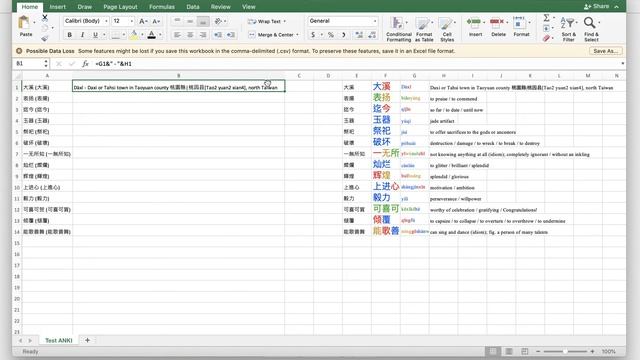The width and height of the screenshot is (640, 360).
Task: Expand the fill color dropdown arrow
Action: 142,35
